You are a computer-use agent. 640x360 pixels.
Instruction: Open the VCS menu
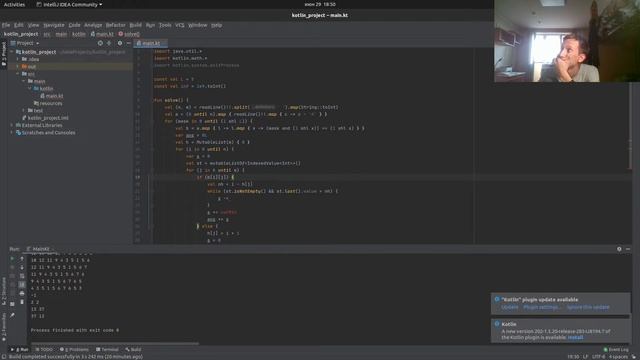[x=180, y=25]
